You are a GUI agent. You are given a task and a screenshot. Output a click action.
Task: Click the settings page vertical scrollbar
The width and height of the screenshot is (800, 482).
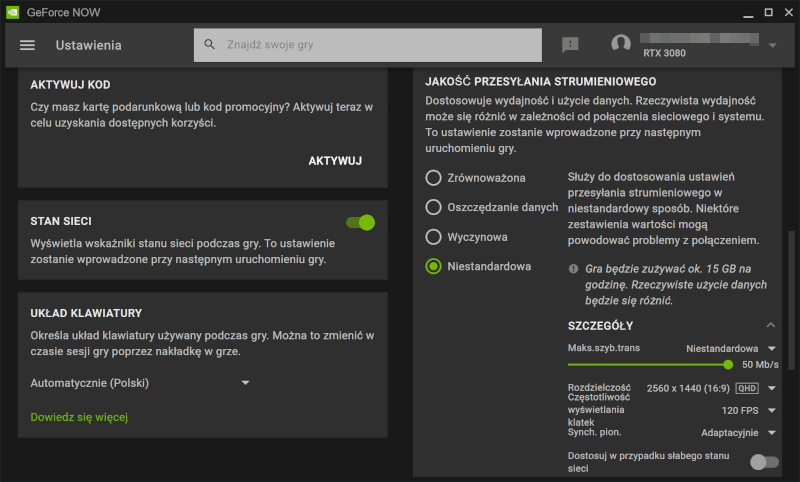[x=791, y=300]
